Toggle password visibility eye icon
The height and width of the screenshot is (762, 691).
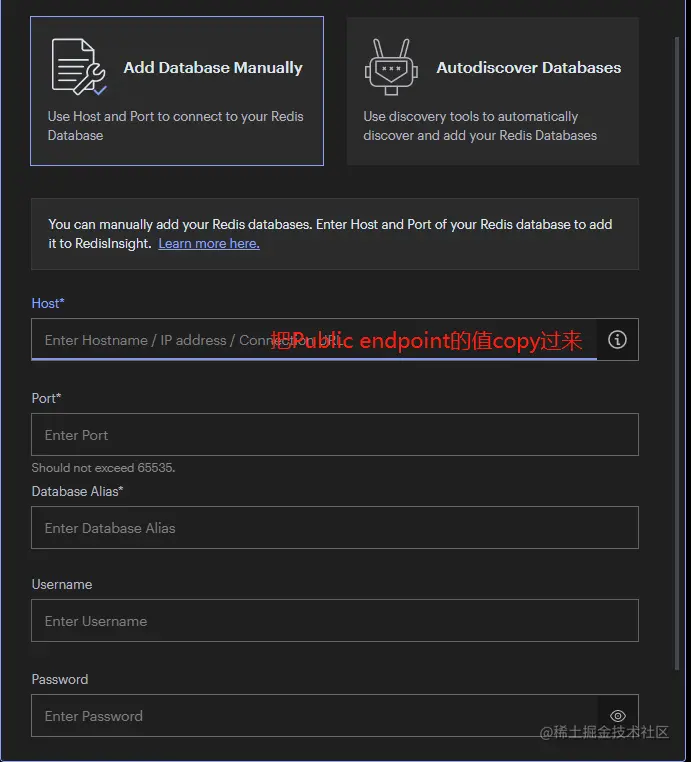[618, 716]
